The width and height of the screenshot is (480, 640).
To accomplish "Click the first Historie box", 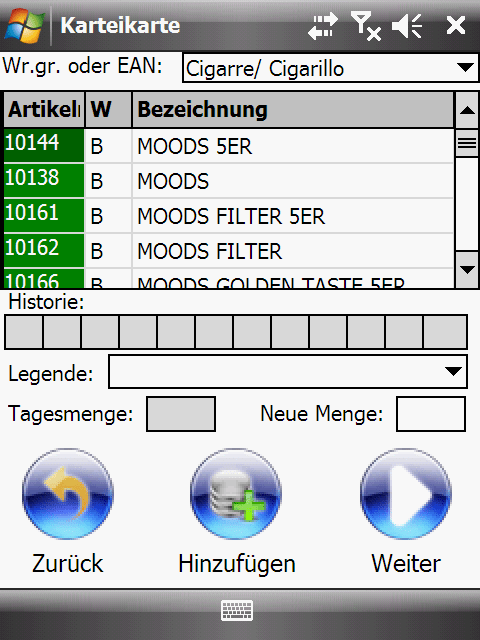I will click(x=24, y=332).
